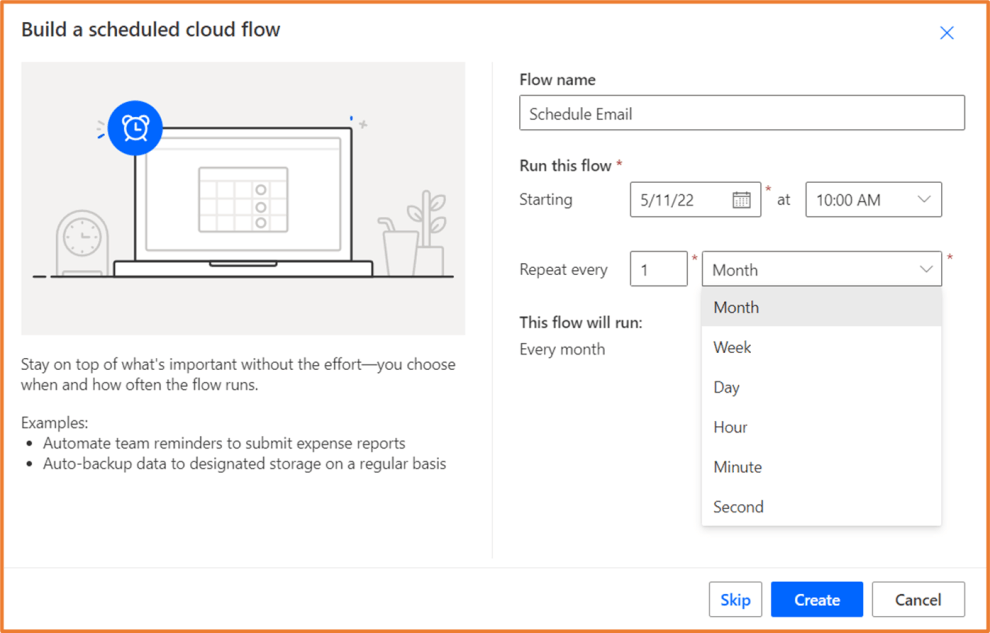Edit the Schedule Email flow name field
Viewport: 990px width, 633px height.
click(x=741, y=113)
